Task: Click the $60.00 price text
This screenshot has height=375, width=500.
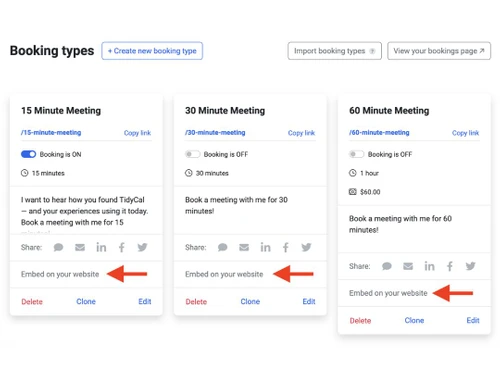Action: (x=370, y=192)
